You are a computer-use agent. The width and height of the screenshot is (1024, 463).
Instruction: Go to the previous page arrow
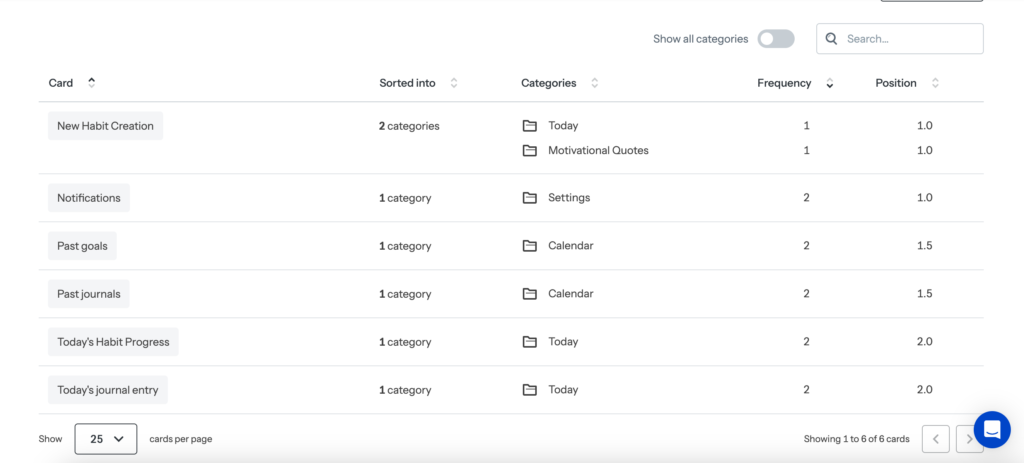click(x=935, y=439)
